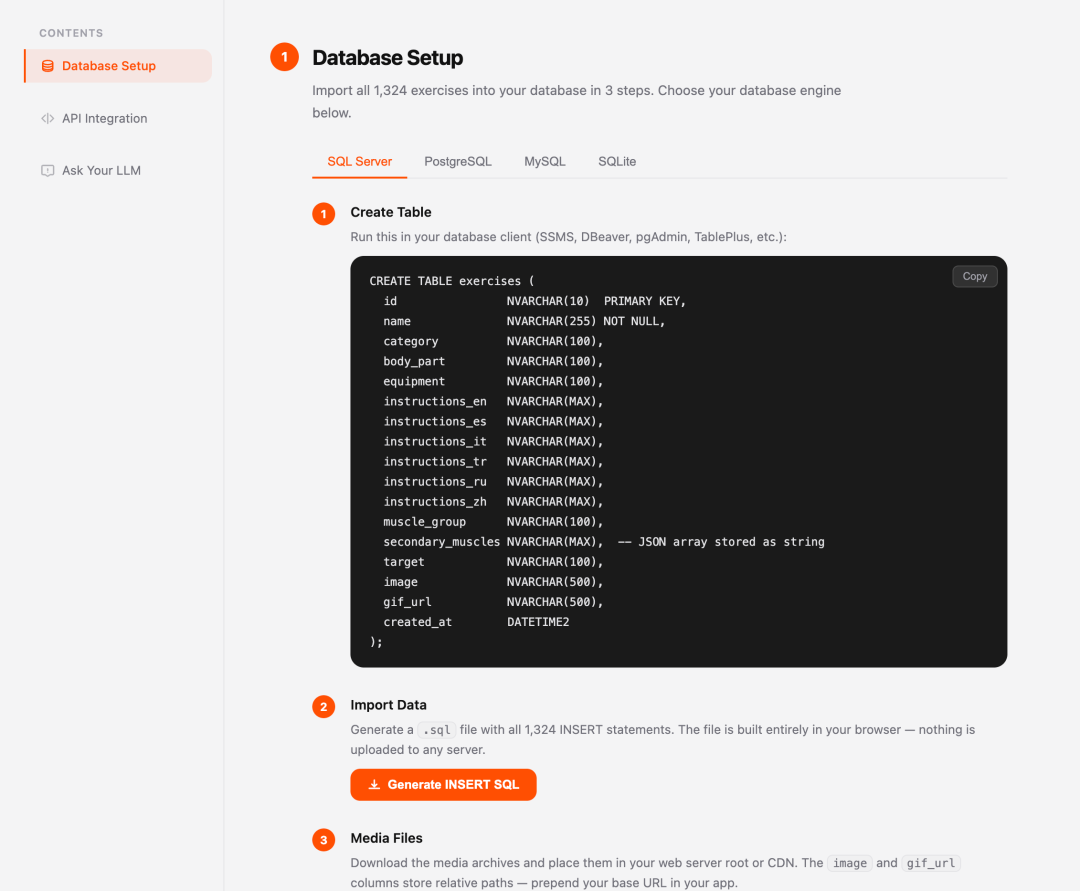Viewport: 1080px width, 891px height.
Task: Click the Media Files step title
Action: pos(386,838)
